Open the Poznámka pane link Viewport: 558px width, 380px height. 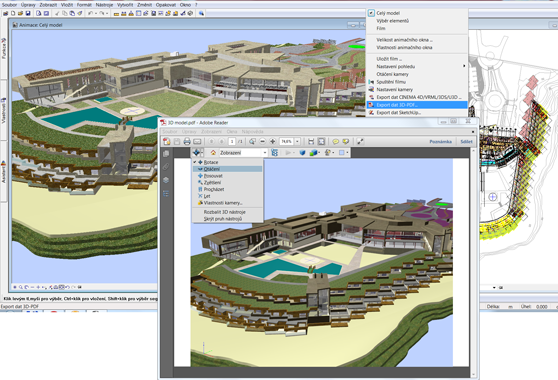(x=440, y=142)
